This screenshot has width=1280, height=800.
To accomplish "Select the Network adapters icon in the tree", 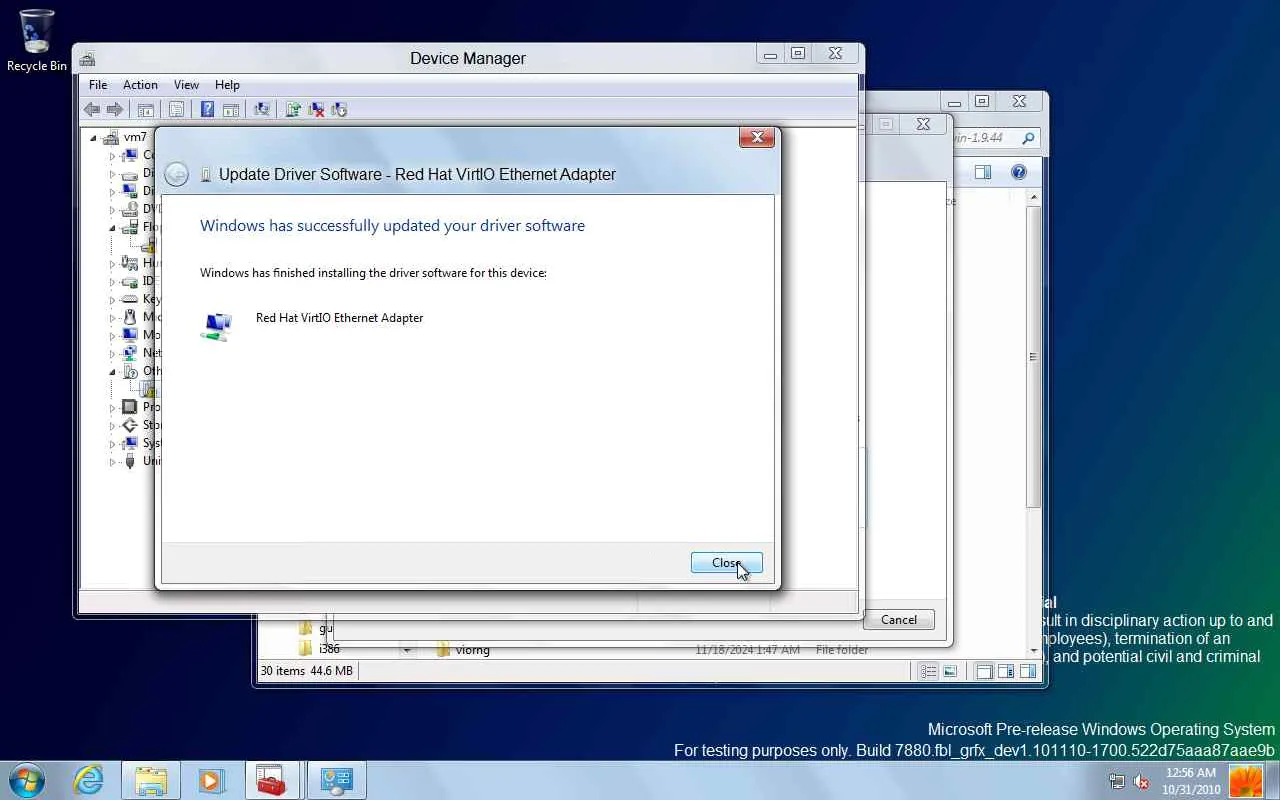I will (129, 353).
